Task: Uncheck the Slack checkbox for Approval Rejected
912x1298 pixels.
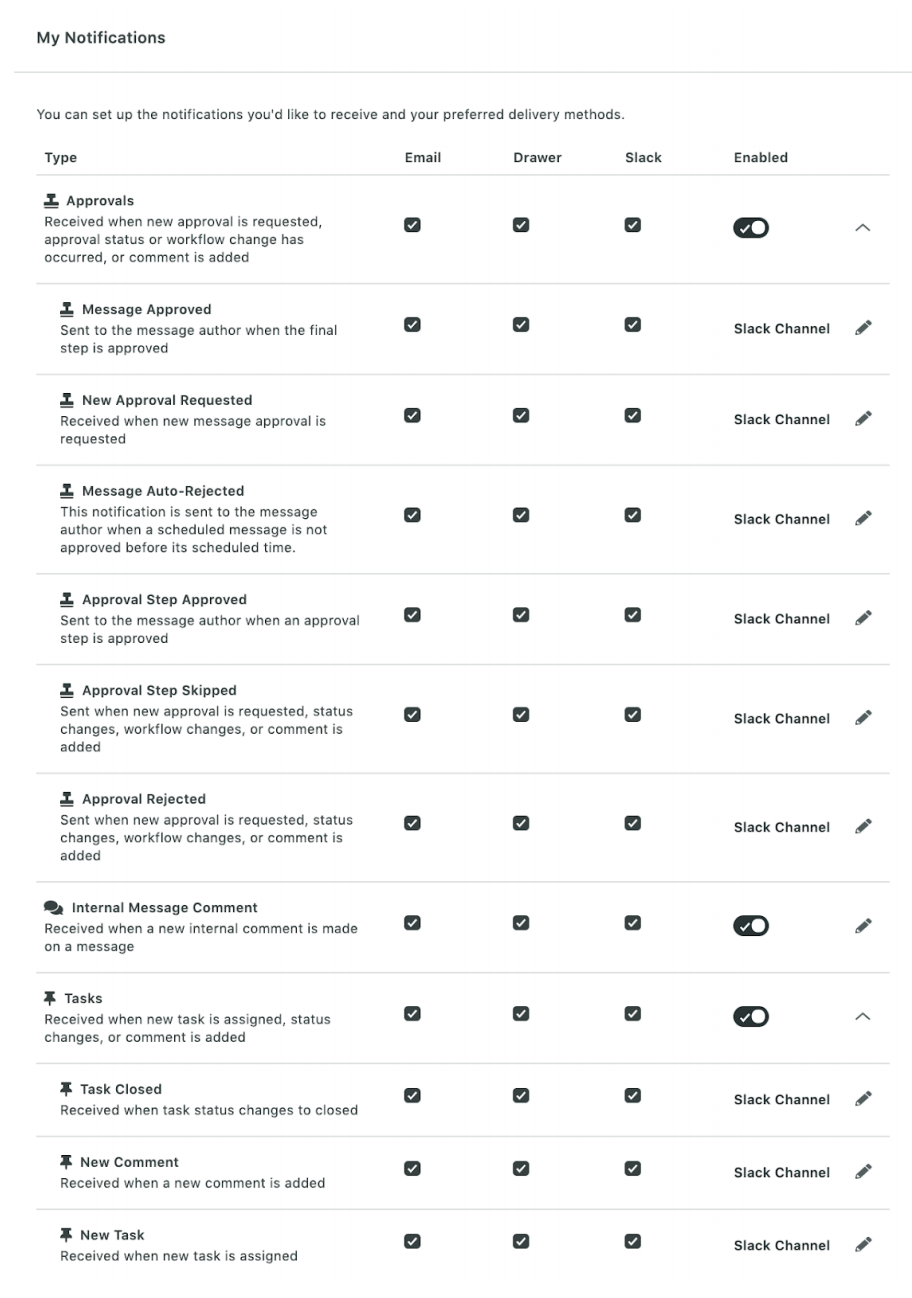Action: tap(632, 823)
